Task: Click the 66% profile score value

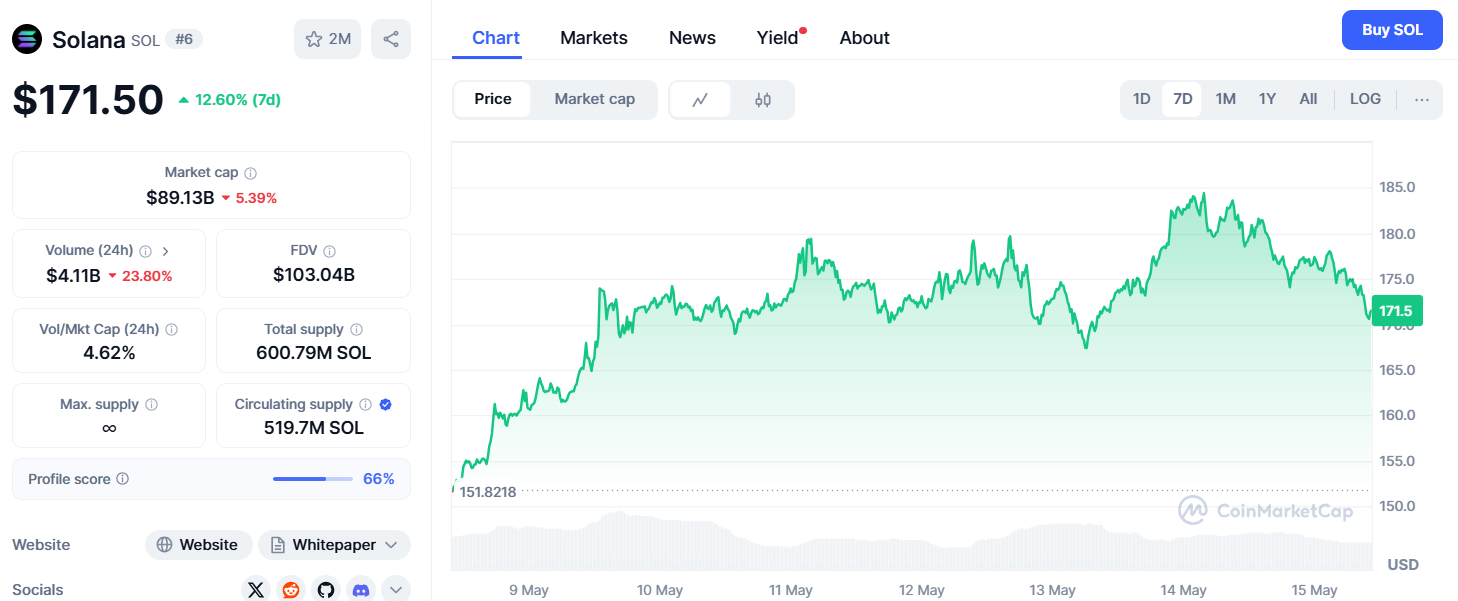Action: coord(379,479)
